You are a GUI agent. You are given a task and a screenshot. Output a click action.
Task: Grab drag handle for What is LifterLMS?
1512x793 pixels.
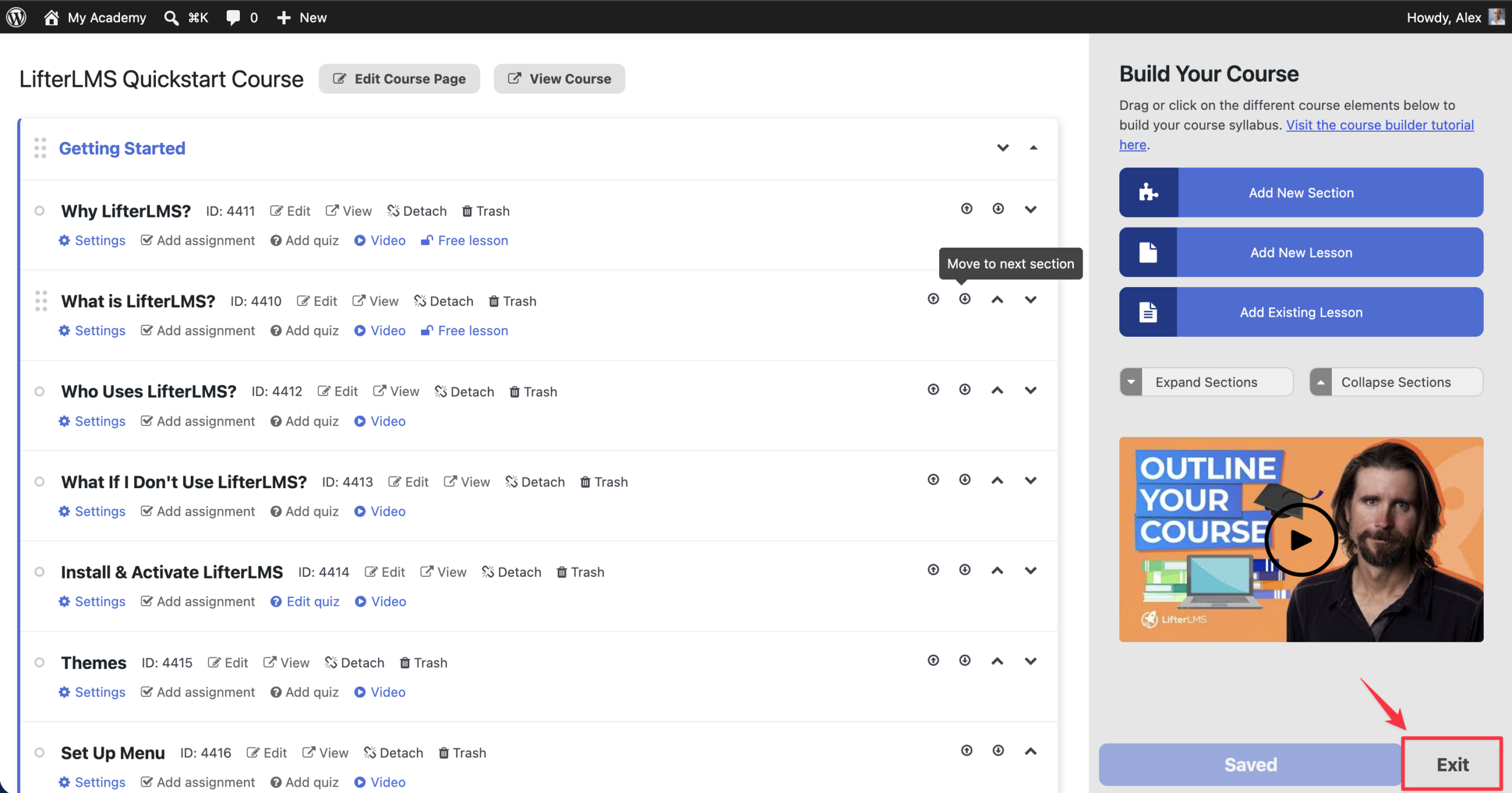tap(41, 301)
